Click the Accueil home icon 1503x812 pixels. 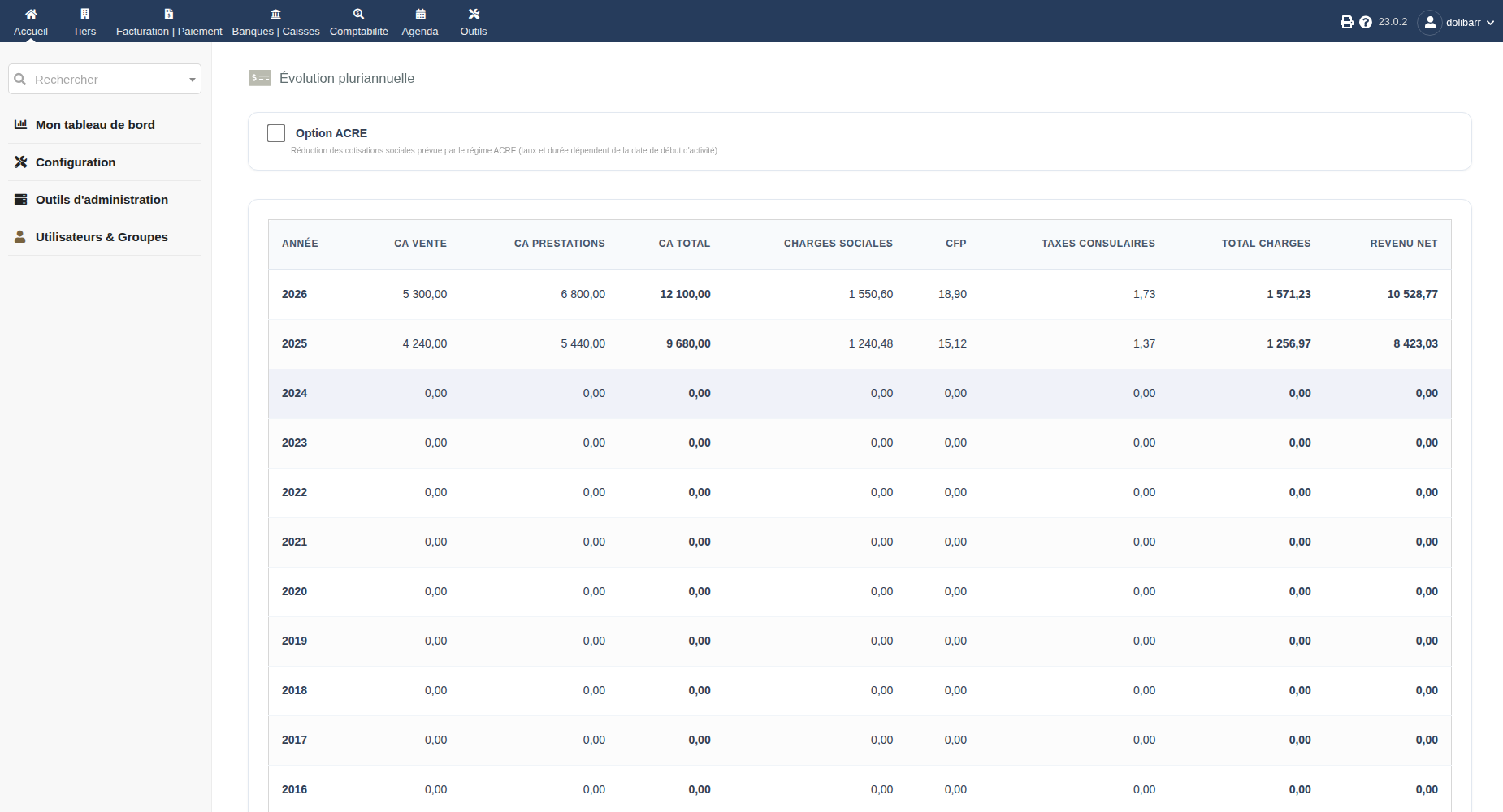point(31,14)
